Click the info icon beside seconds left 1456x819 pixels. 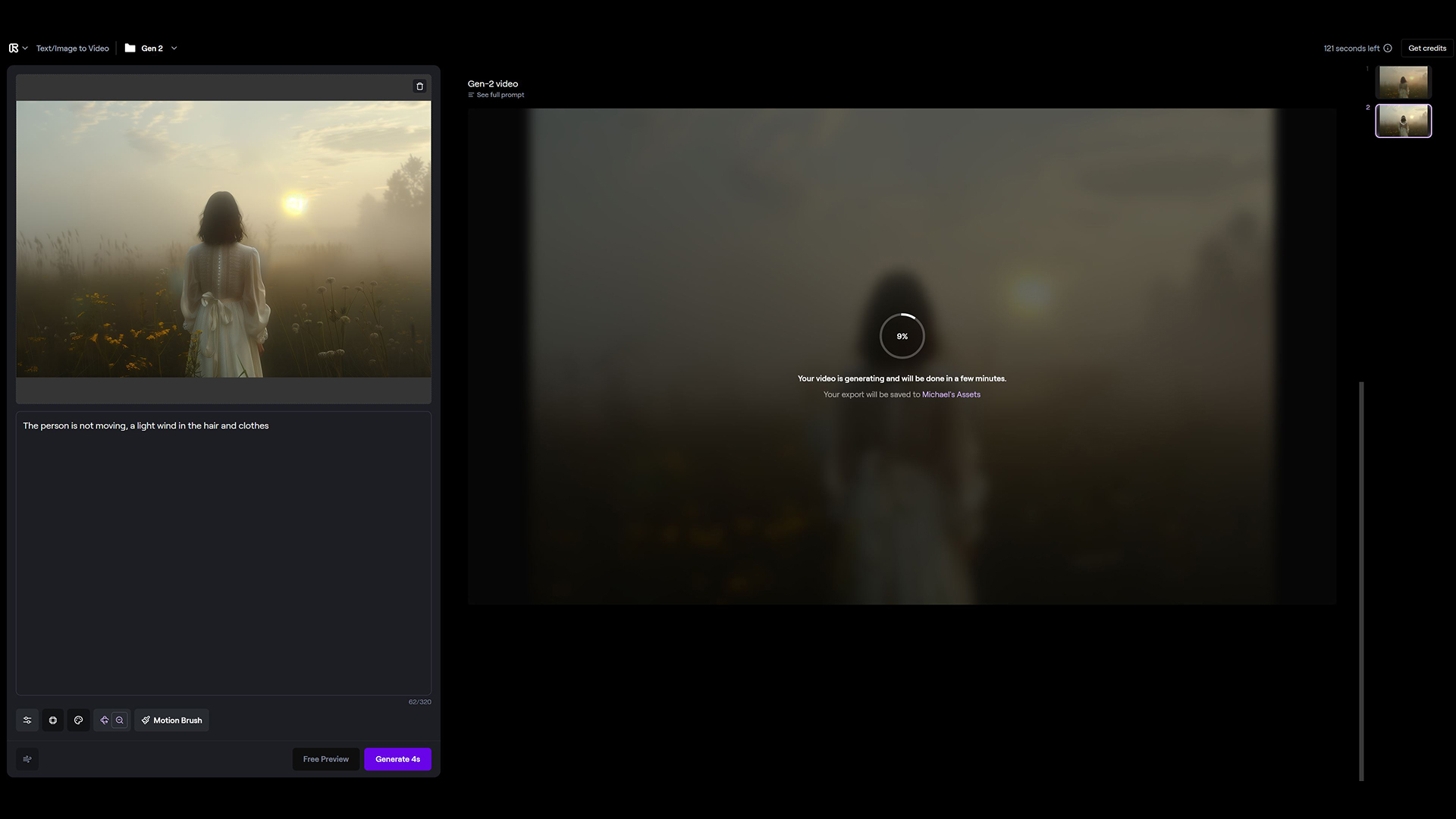1388,49
